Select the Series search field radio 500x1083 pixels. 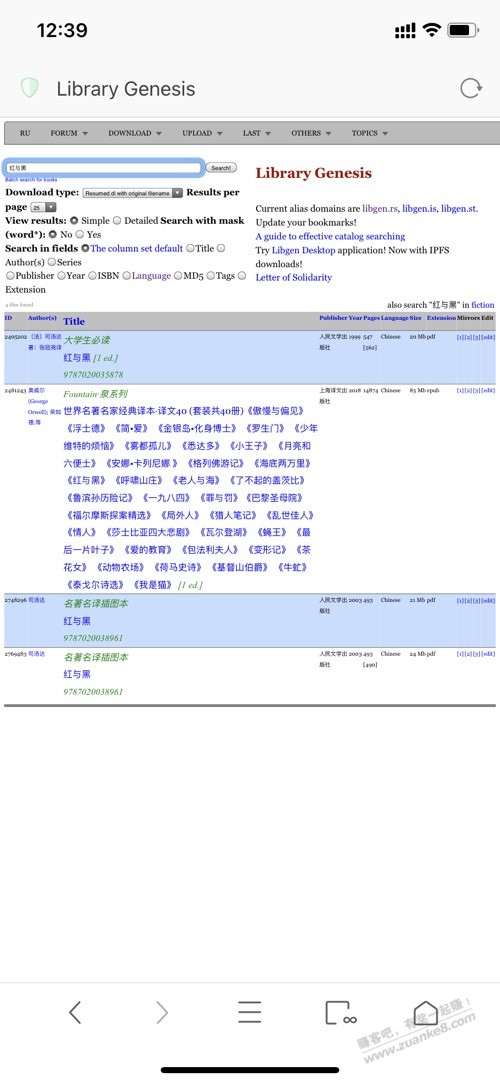tap(51, 262)
